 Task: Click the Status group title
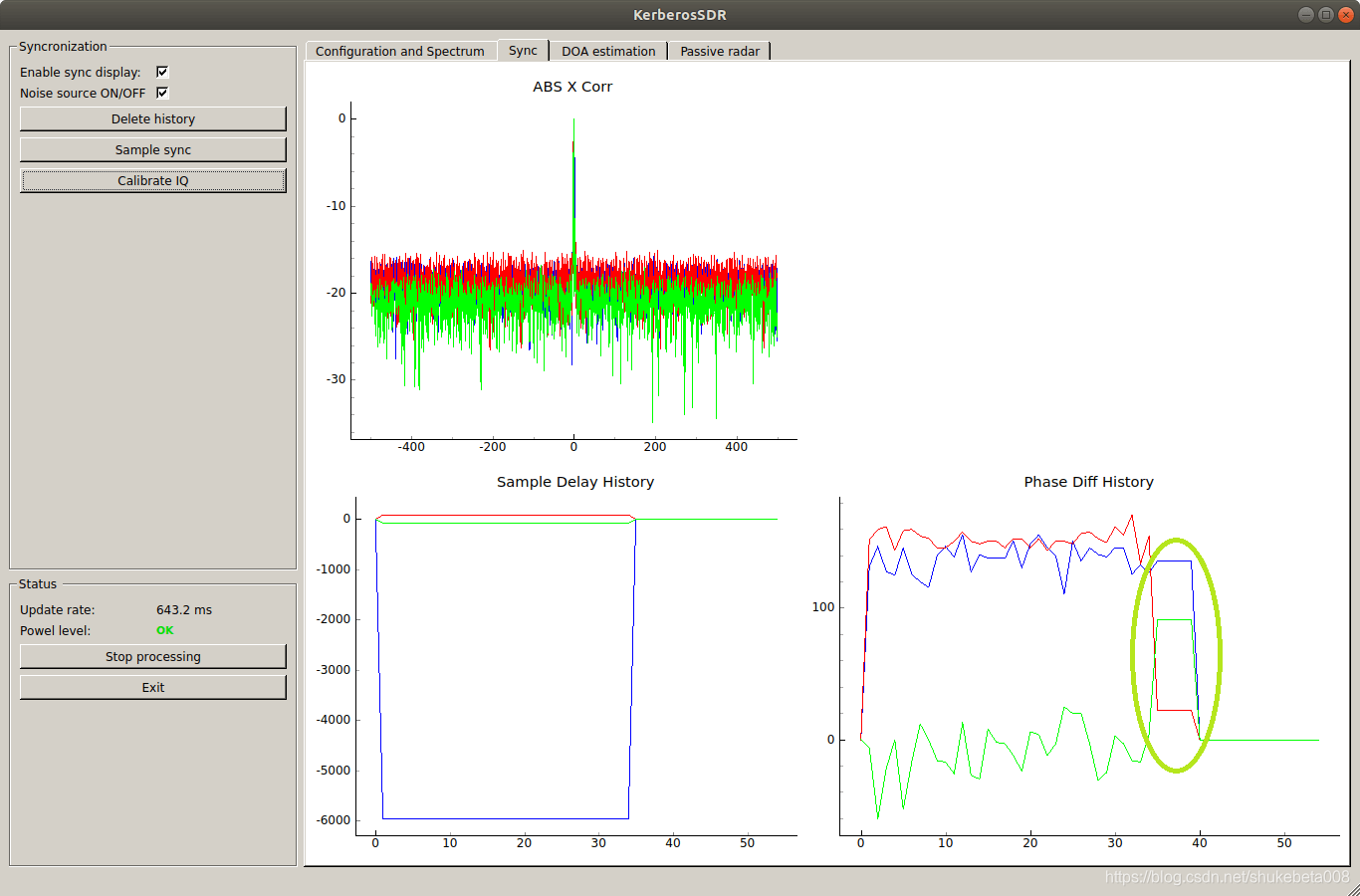38,583
